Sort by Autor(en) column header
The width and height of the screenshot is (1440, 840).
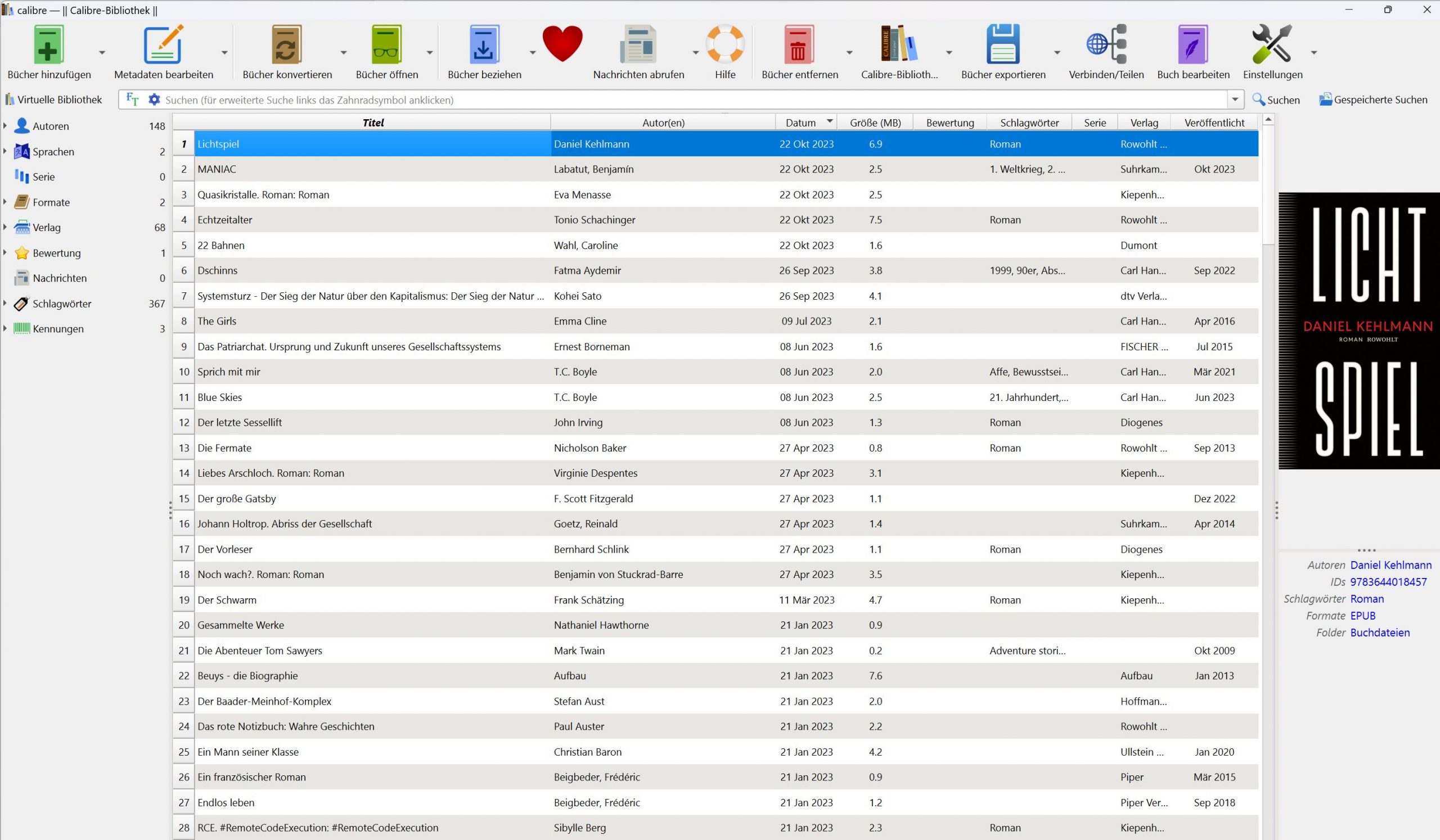pos(663,122)
